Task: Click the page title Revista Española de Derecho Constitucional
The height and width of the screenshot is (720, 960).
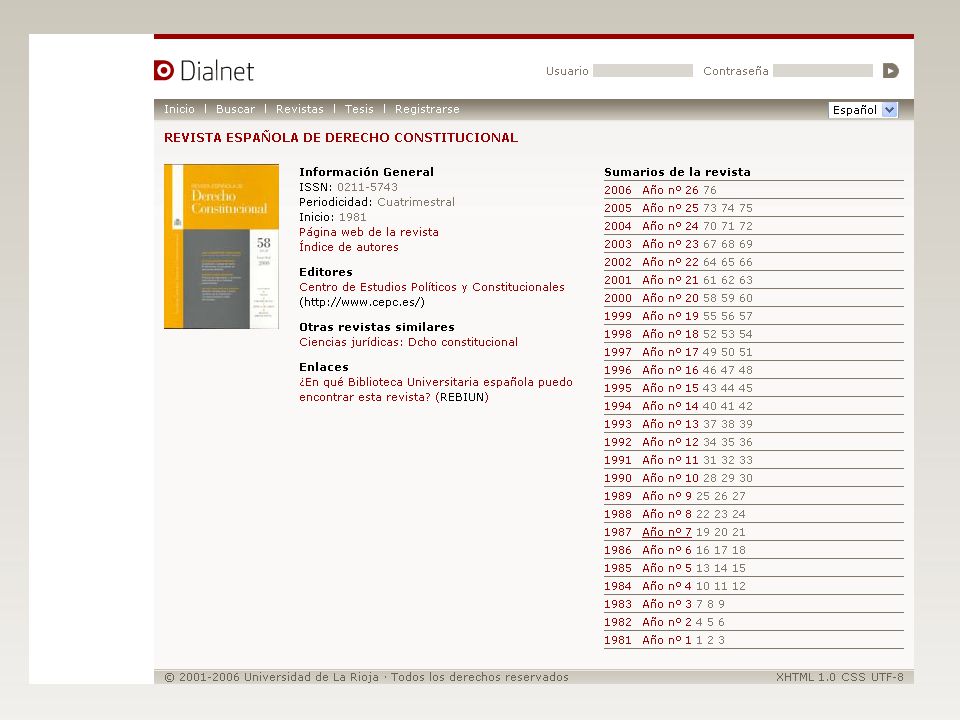Action: click(x=340, y=138)
